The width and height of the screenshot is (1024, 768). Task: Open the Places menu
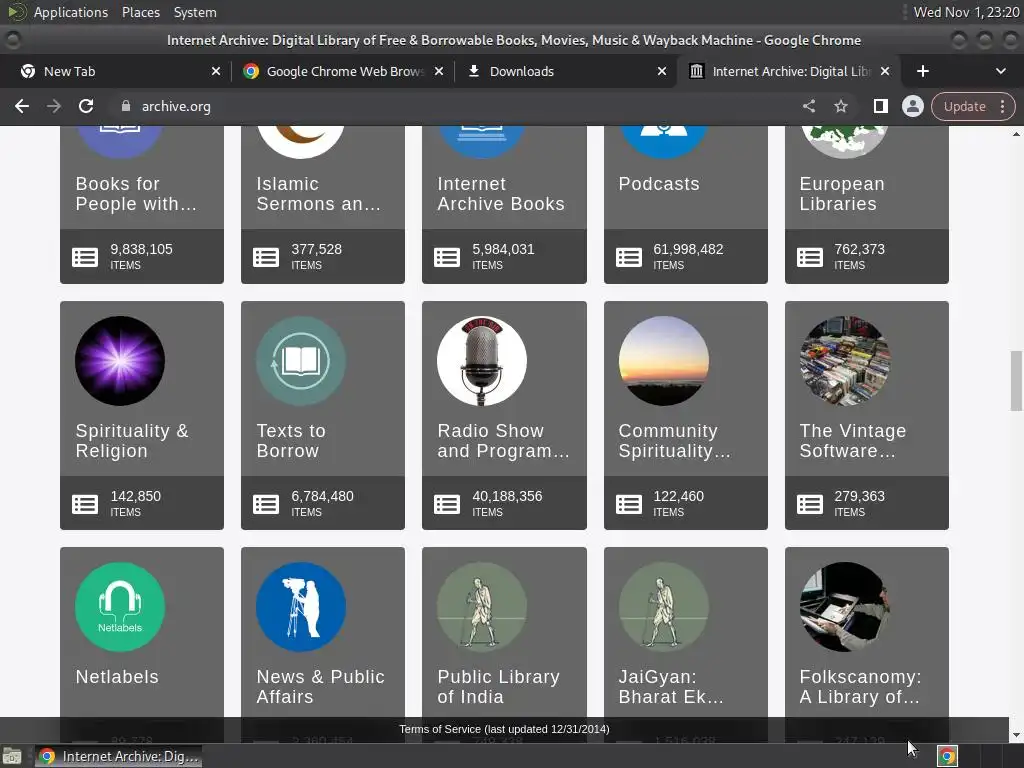141,12
